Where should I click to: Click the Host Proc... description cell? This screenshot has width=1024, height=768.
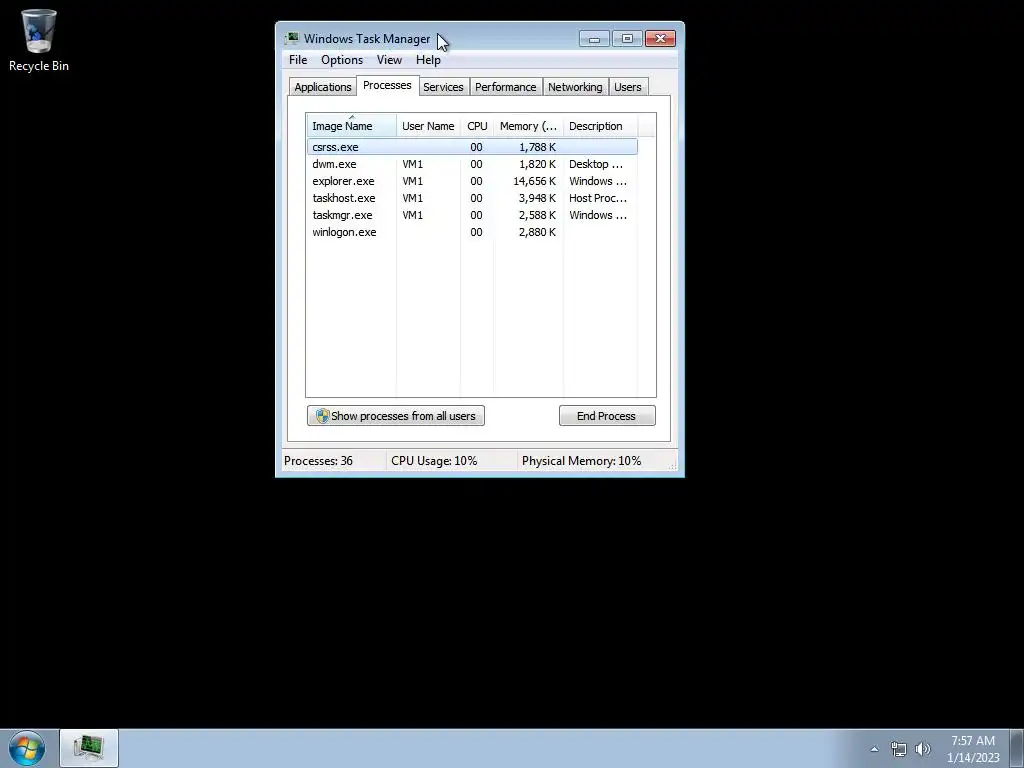tap(598, 198)
